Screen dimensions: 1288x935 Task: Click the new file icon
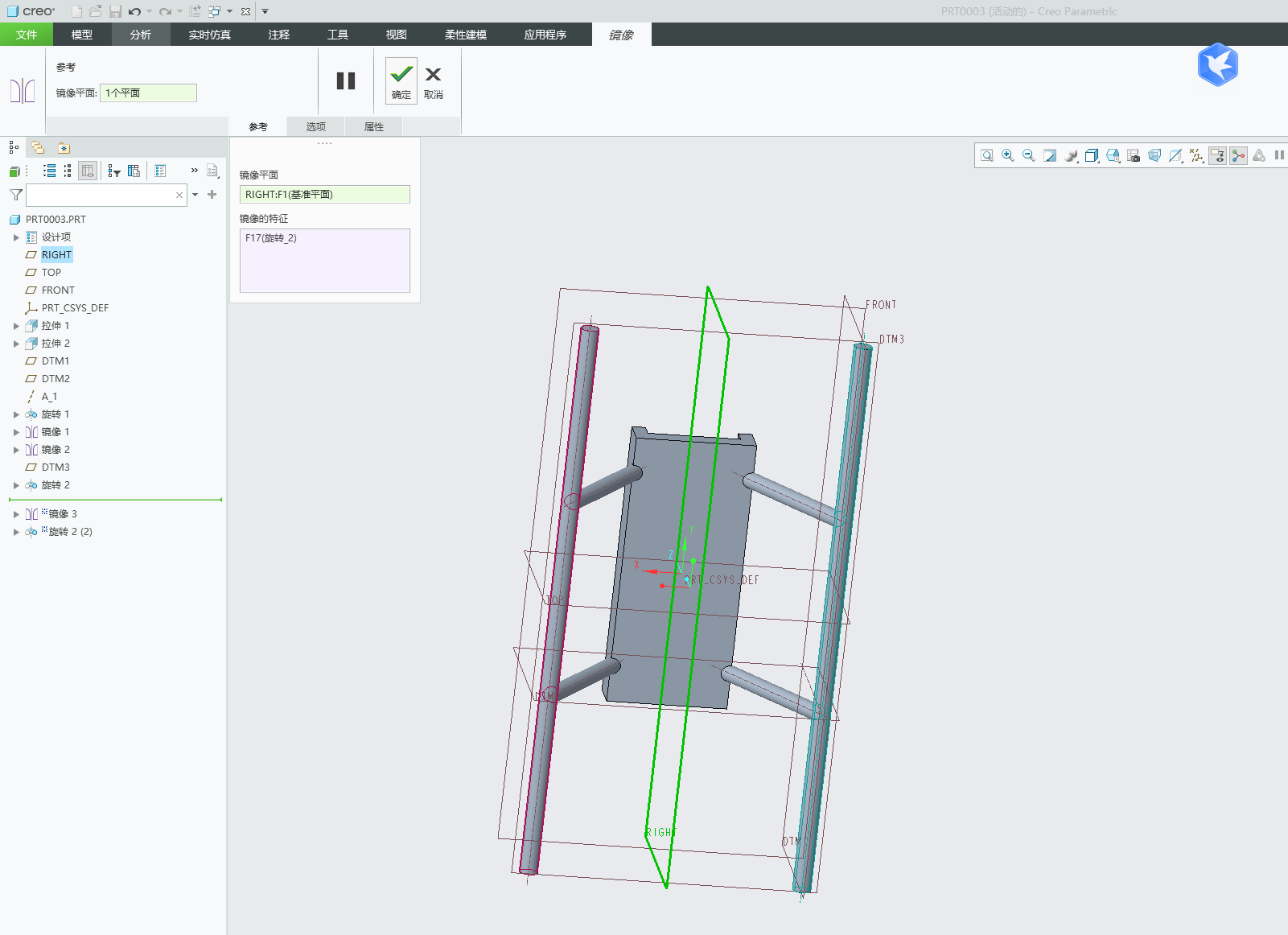76,11
